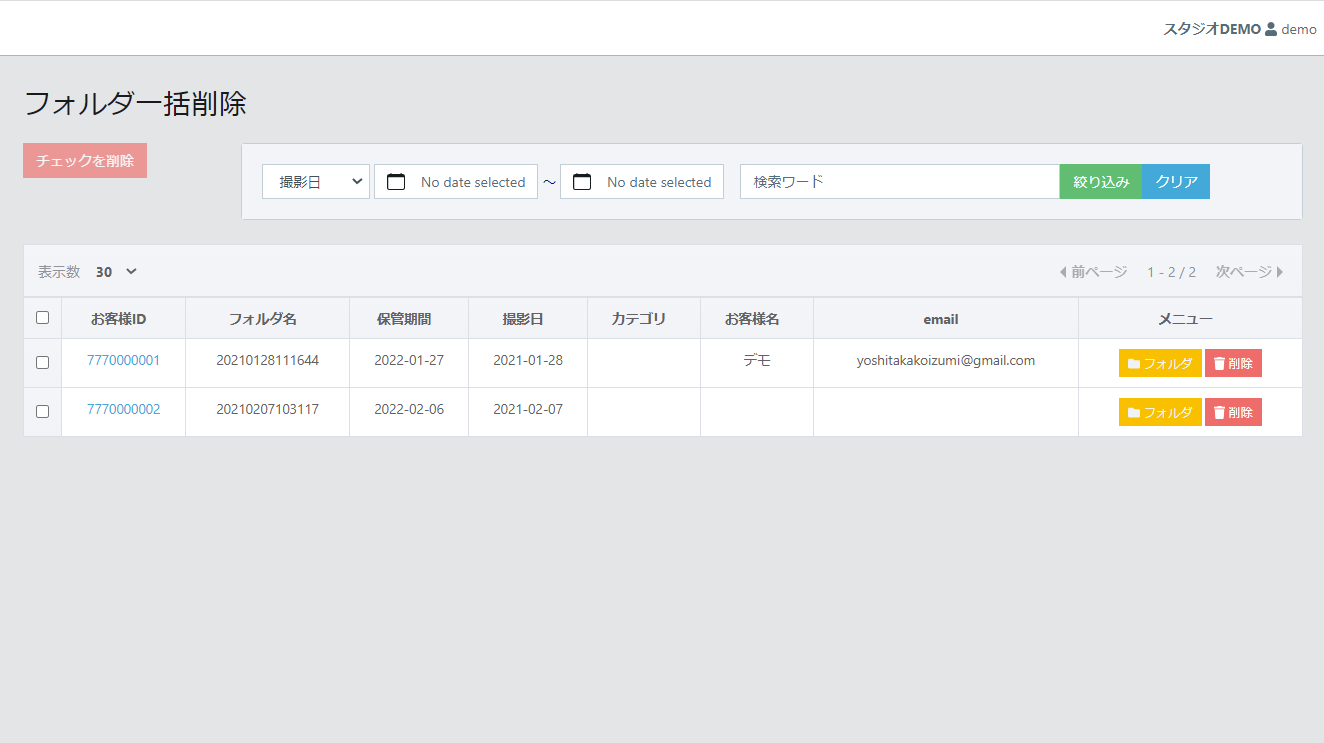The width and height of the screenshot is (1324, 743).
Task: Sort by the フォルダ名 column header
Action: coord(262,319)
